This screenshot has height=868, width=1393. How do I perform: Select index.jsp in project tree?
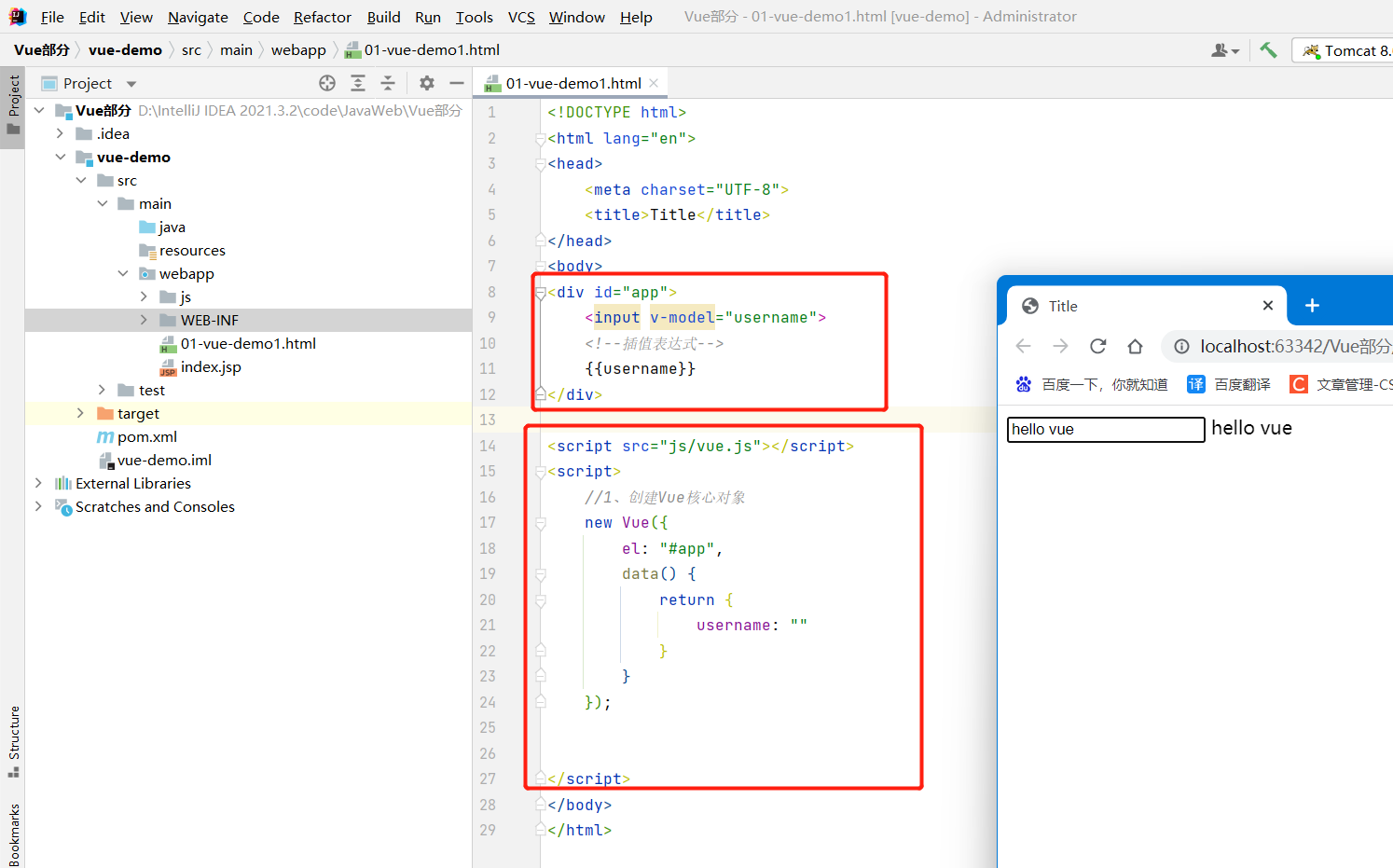point(200,366)
